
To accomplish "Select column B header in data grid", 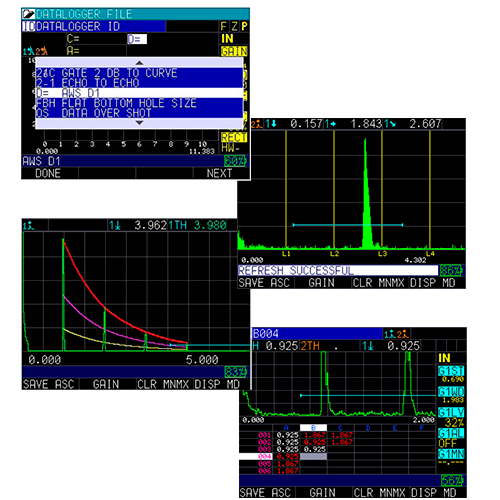I will pos(313,428).
